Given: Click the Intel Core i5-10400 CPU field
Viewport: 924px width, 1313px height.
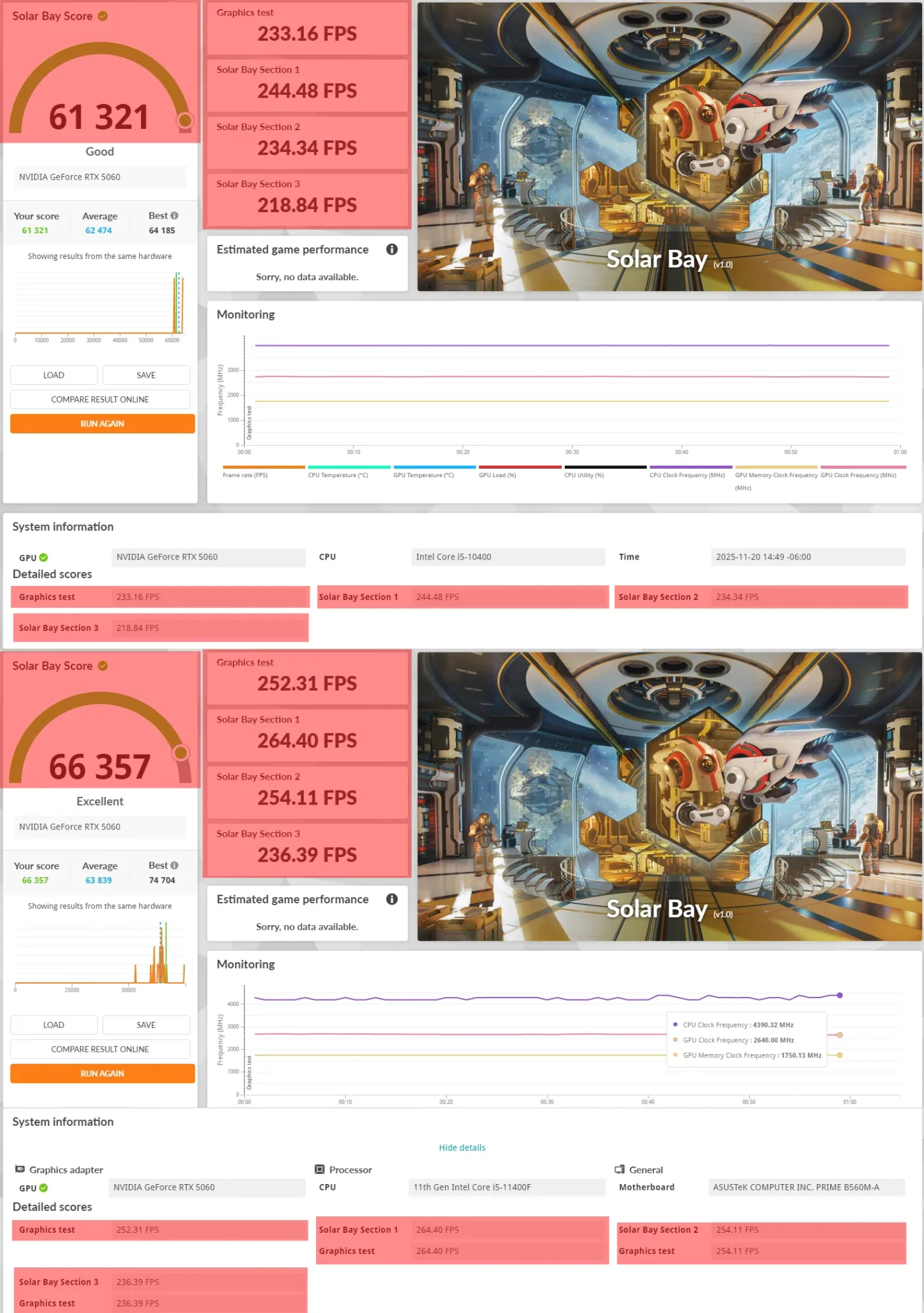Looking at the screenshot, I should [508, 557].
